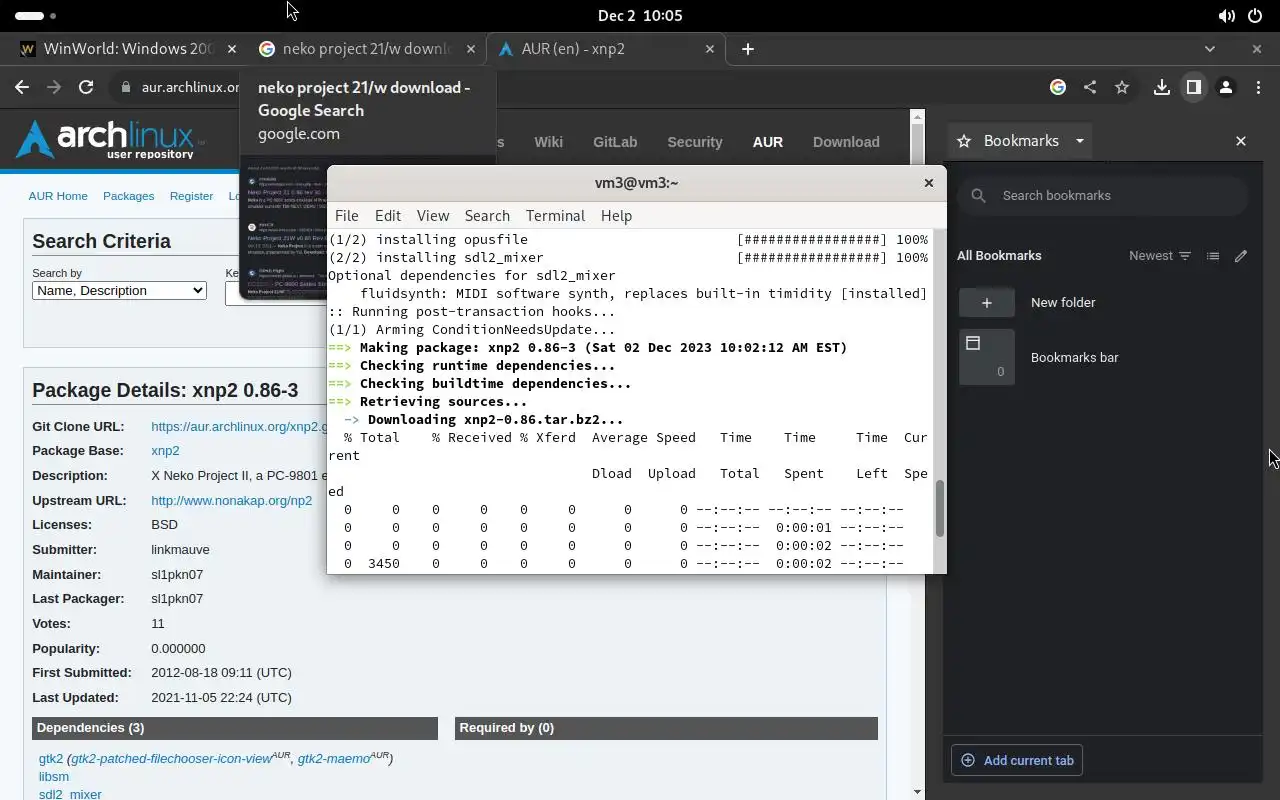Select the AUR (en) - xnp2 tab

pos(606,48)
